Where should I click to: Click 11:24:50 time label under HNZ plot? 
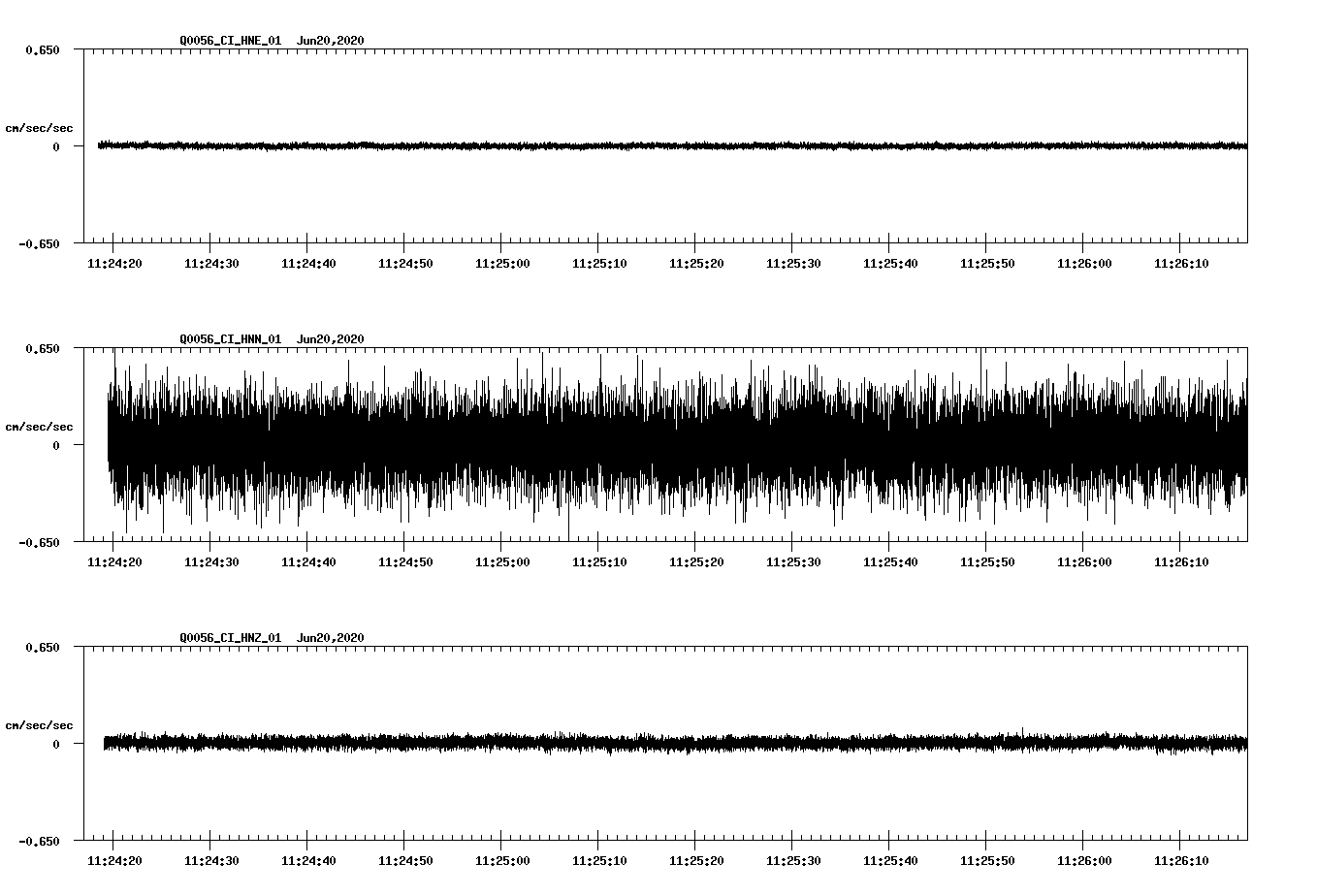405,861
